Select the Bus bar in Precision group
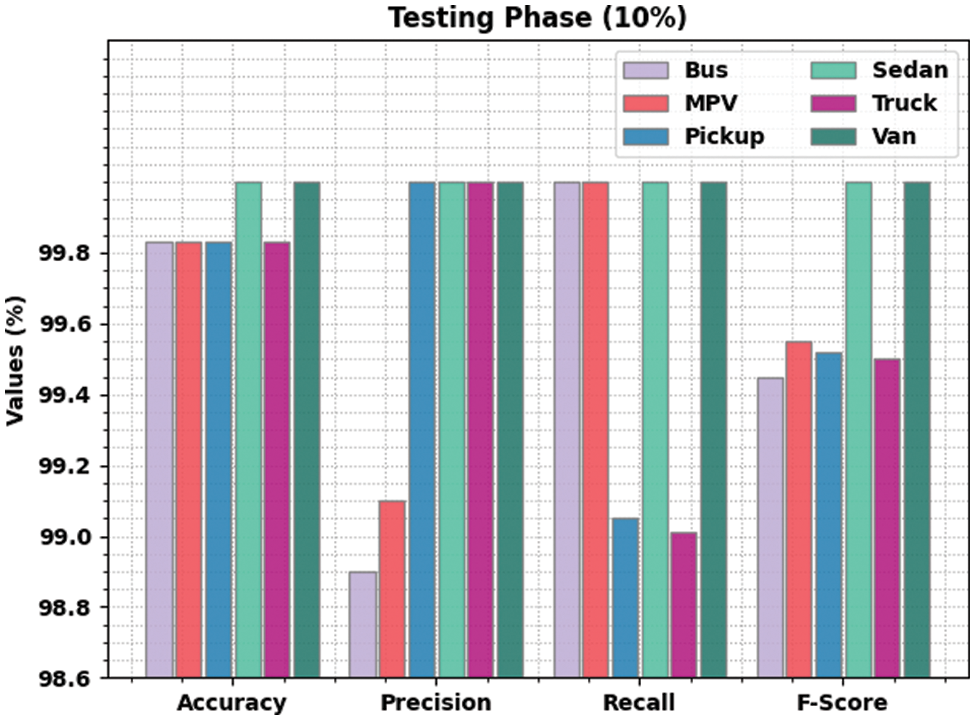The image size is (975, 720). pos(363,624)
